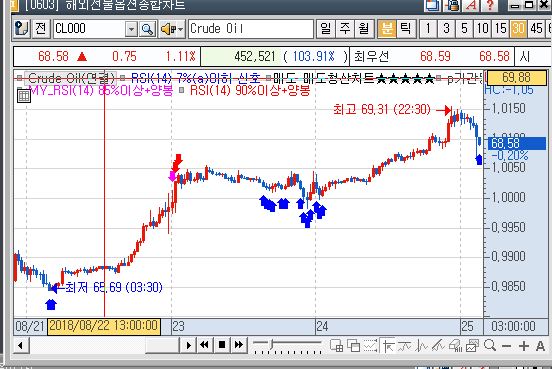Expand the speaker key icon dropdown arrow

181,29
